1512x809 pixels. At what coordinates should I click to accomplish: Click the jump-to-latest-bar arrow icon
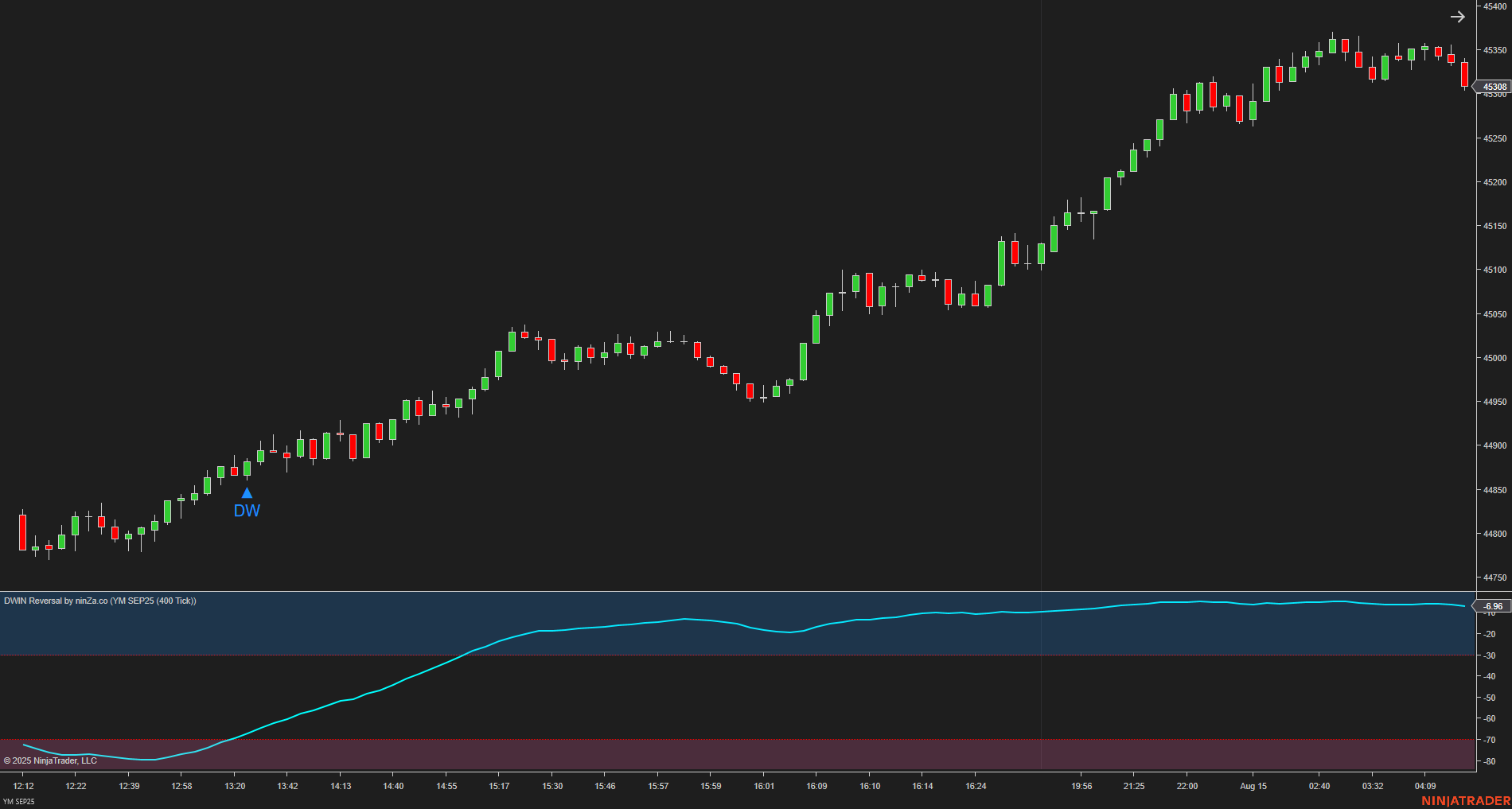(1459, 17)
